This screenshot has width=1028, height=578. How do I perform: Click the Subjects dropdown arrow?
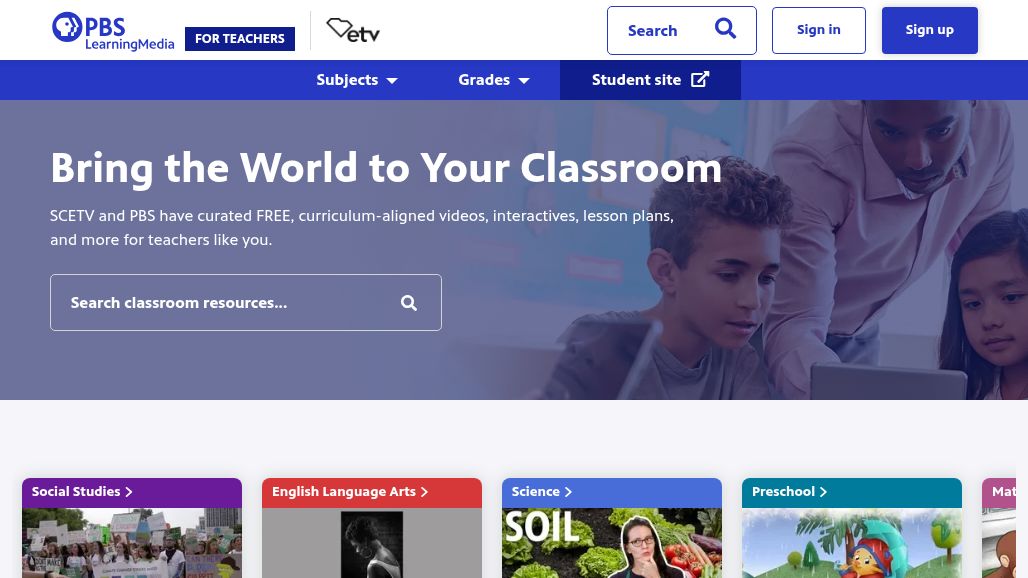pyautogui.click(x=392, y=81)
